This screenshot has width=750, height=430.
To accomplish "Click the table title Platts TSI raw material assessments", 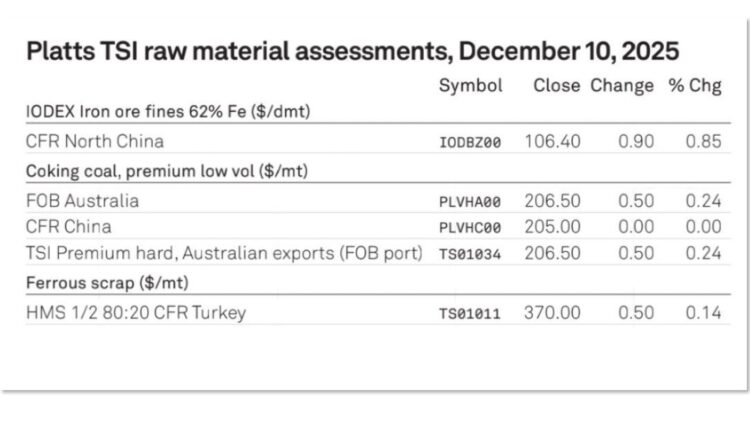I will (x=352, y=53).
